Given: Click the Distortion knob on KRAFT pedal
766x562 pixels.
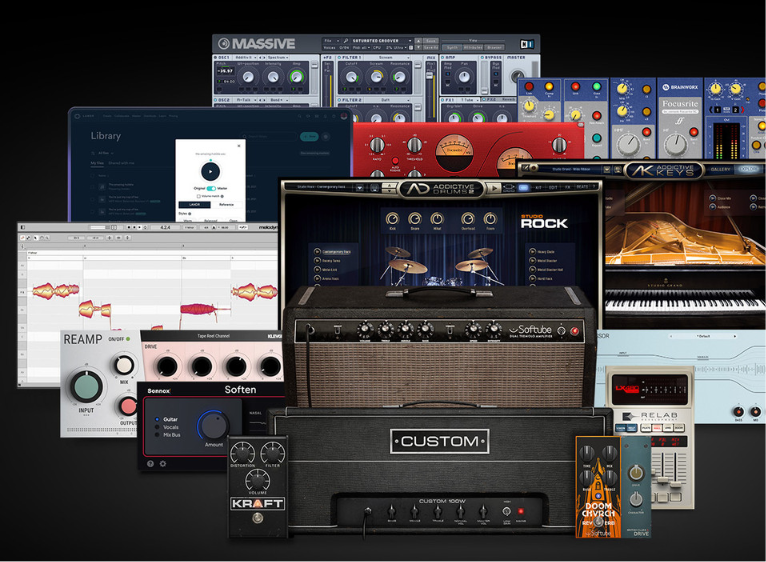Looking at the screenshot, I should click(x=242, y=452).
